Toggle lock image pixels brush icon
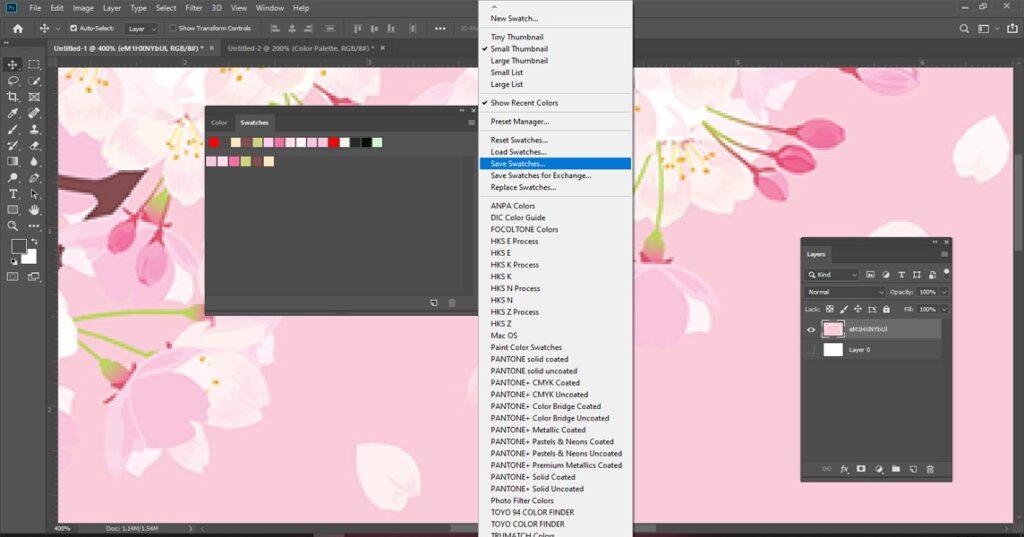Image resolution: width=1024 pixels, height=537 pixels. point(844,309)
